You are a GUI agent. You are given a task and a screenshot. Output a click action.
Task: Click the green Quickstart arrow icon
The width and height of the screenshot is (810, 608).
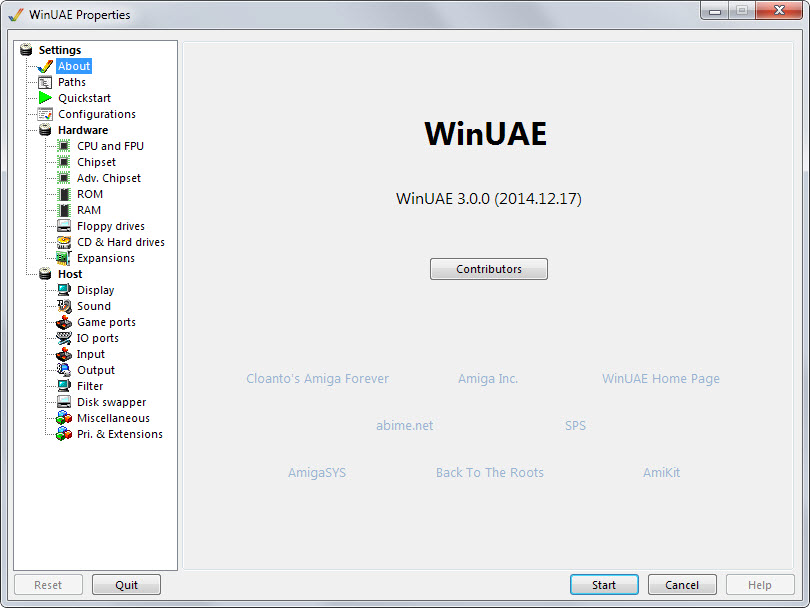45,98
